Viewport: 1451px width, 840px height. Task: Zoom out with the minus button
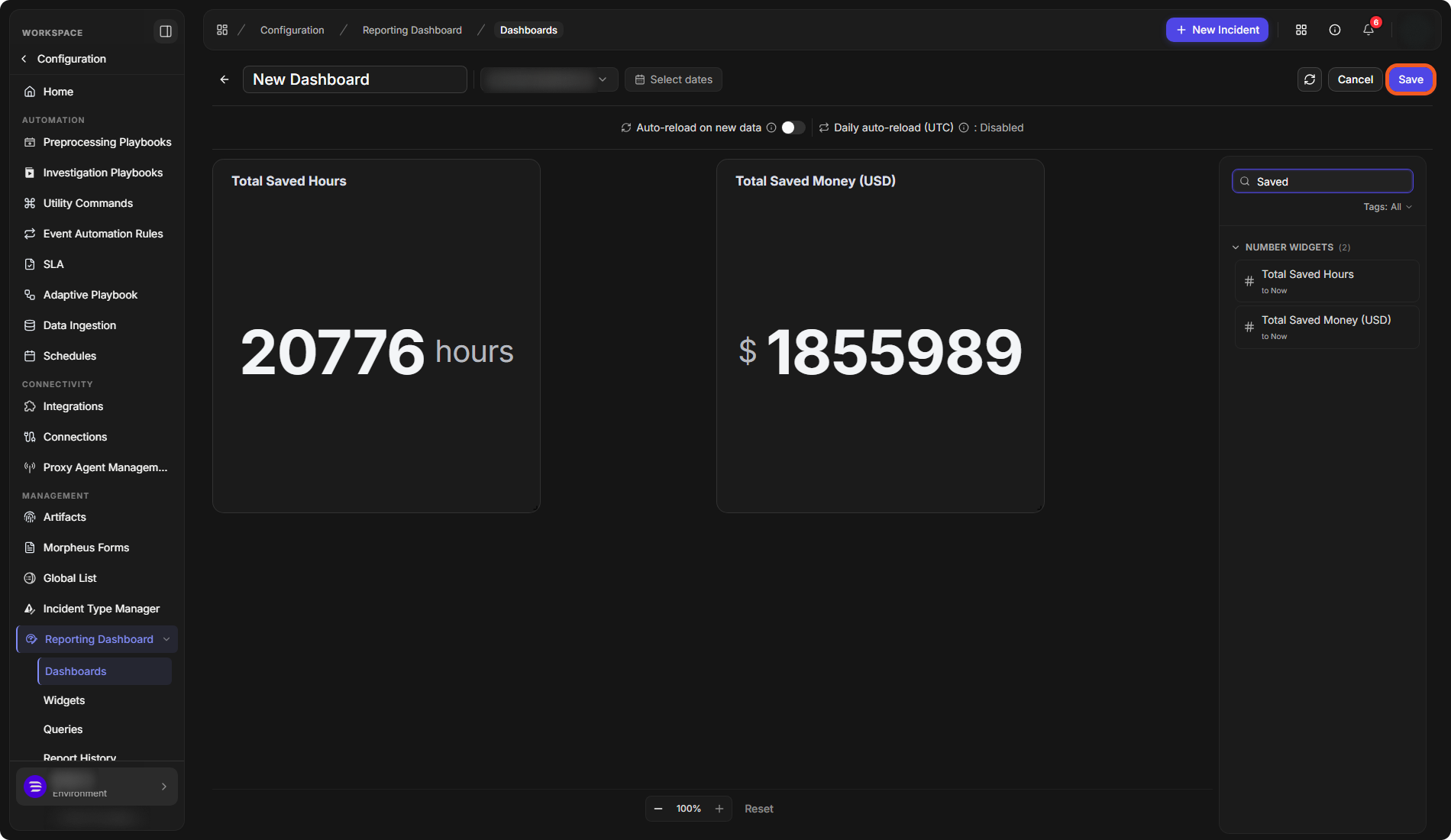[658, 809]
